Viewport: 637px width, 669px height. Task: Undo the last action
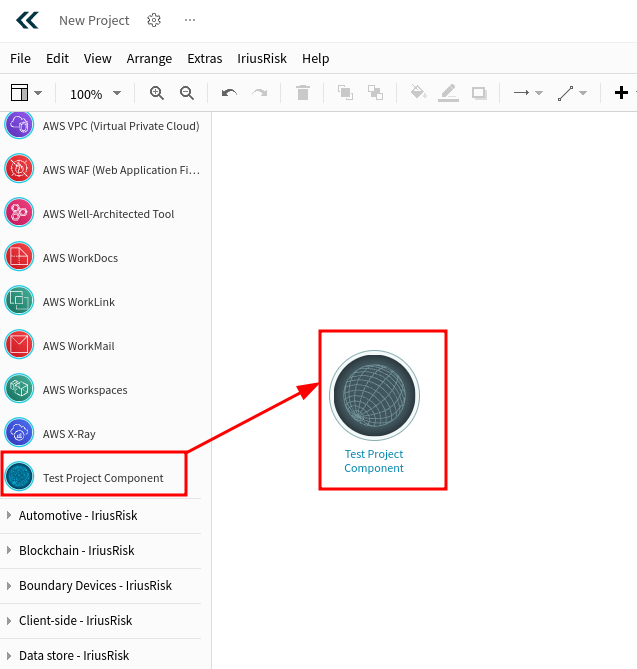coord(229,93)
